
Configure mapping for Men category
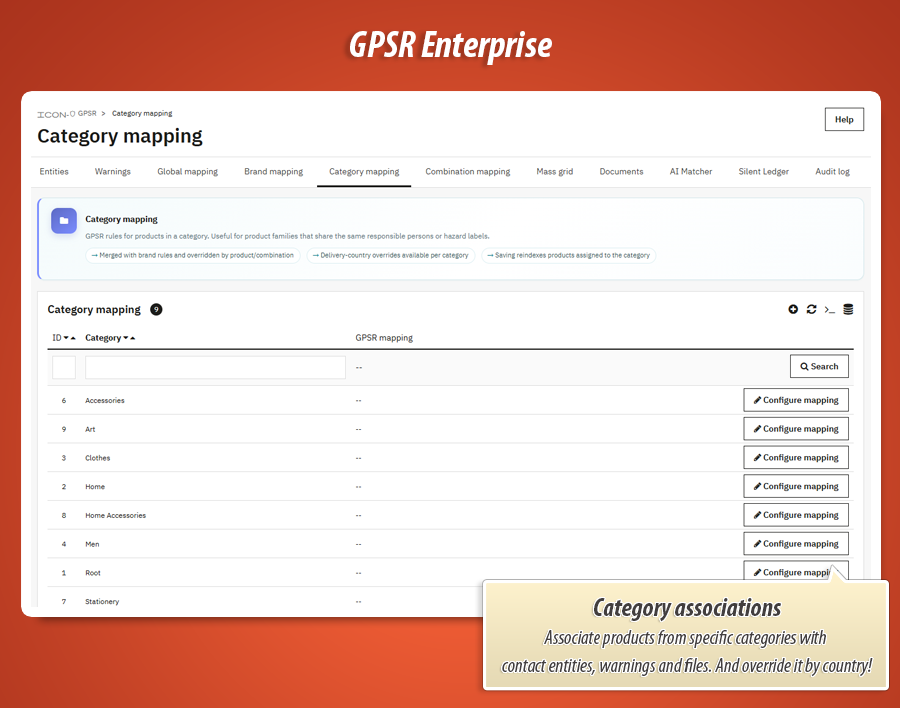796,544
